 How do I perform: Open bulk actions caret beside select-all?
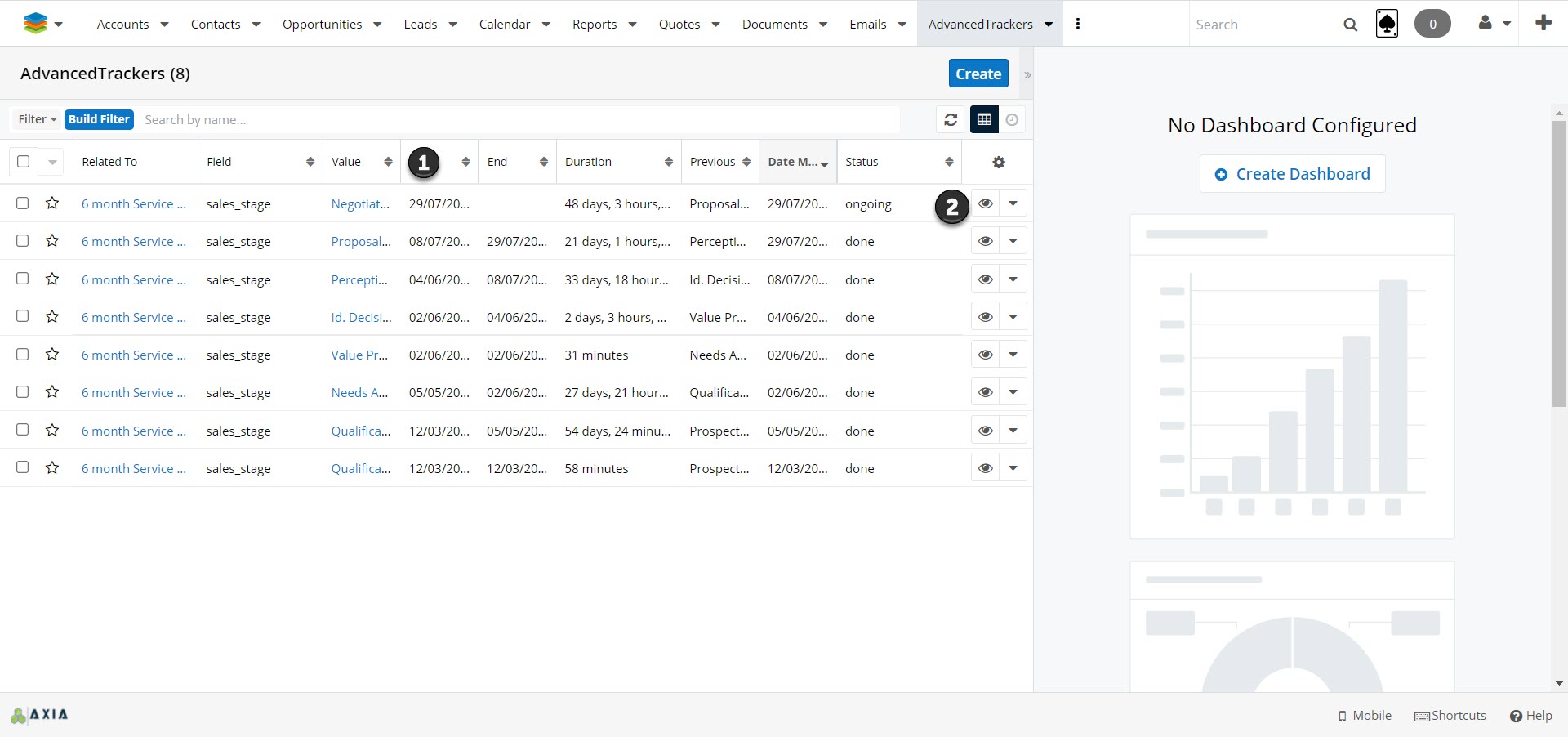pos(51,162)
